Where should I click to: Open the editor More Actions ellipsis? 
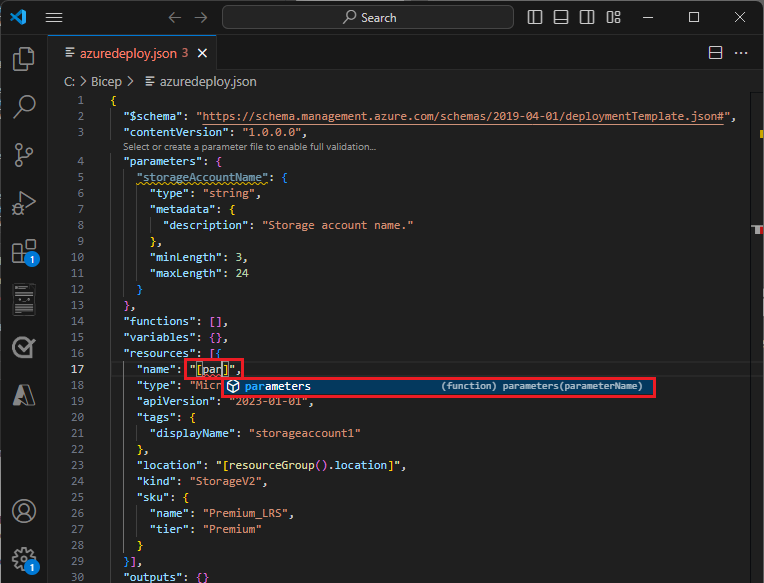(x=741, y=53)
